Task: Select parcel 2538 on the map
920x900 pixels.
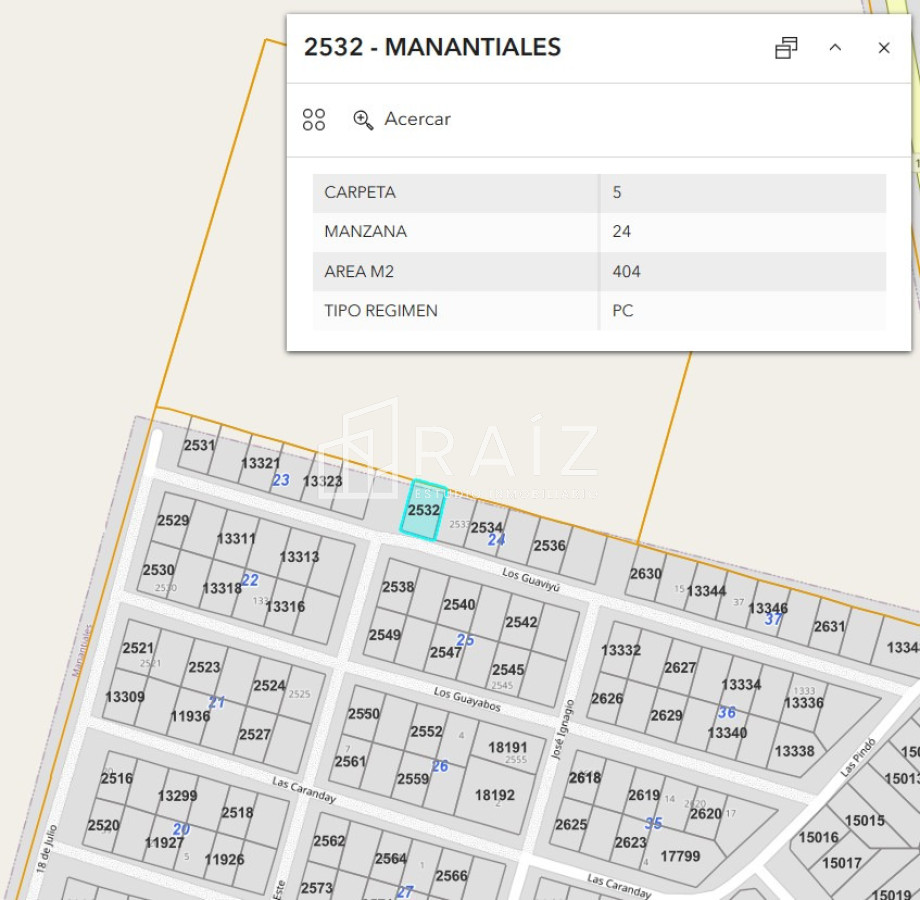Action: (x=398, y=587)
